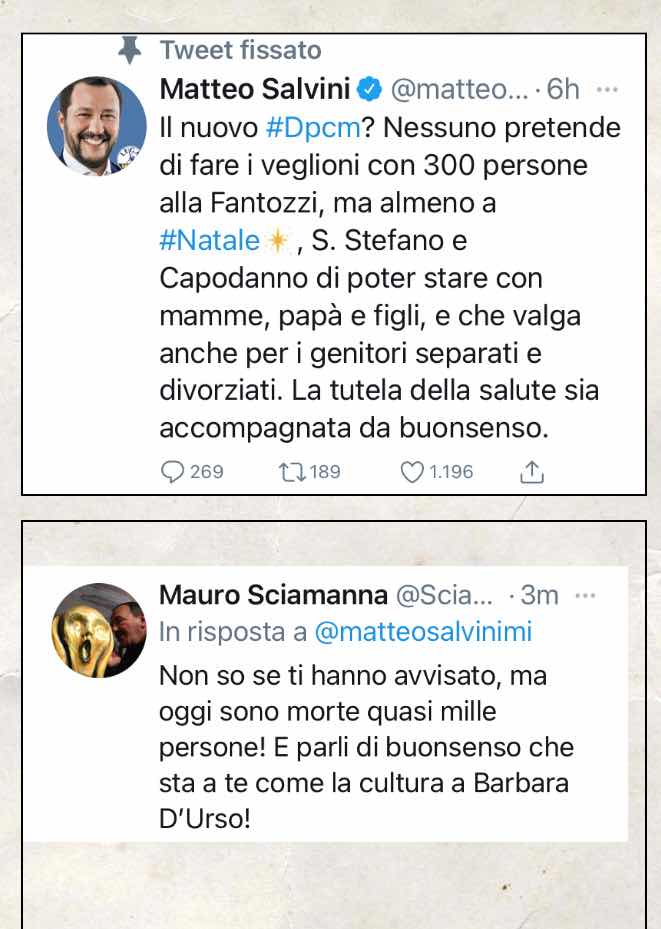Click the Matteo Salvini display name
Image resolution: width=661 pixels, height=929 pixels.
tap(255, 89)
